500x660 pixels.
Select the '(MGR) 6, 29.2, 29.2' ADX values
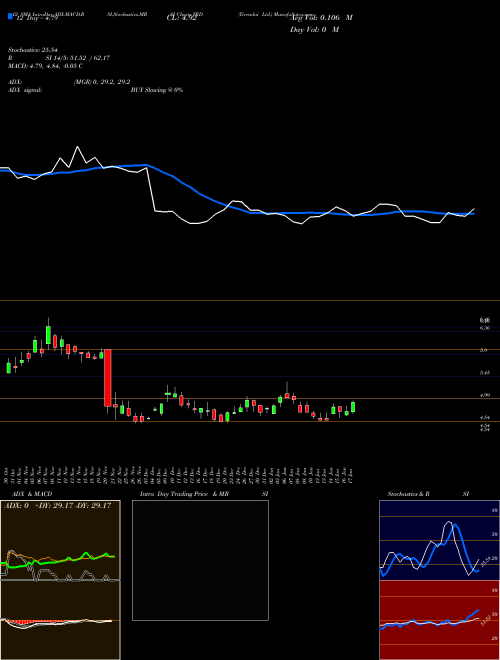point(102,82)
